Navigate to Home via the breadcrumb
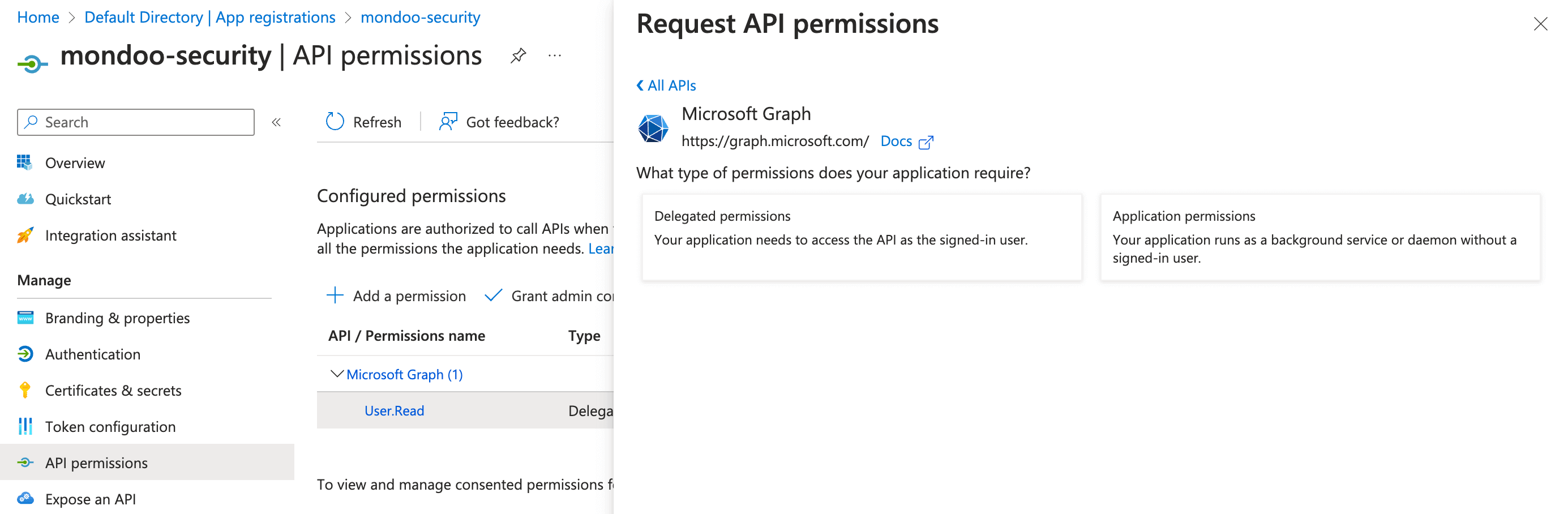1568x514 pixels. coord(38,17)
